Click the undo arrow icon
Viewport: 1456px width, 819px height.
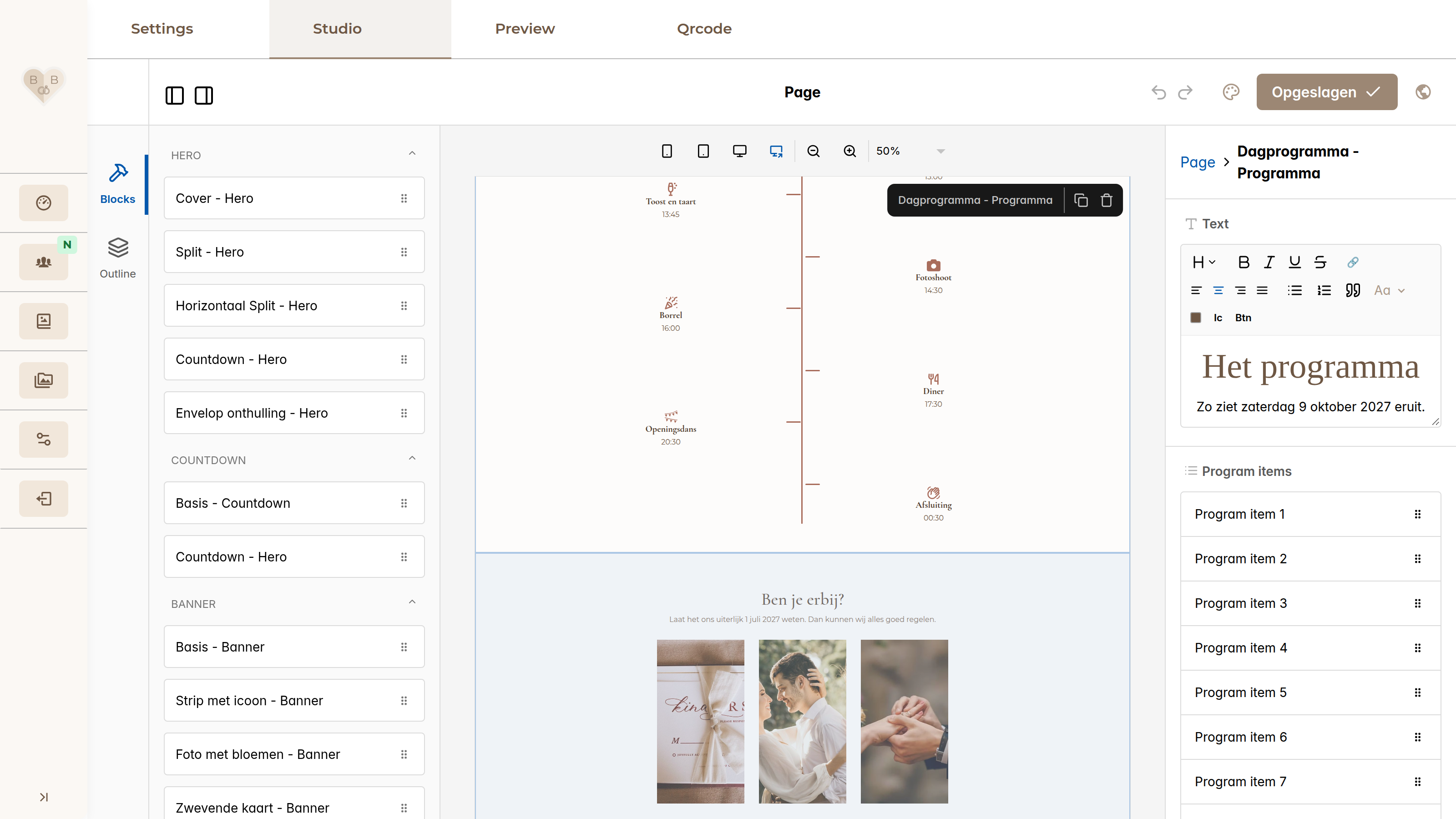pos(1159,92)
